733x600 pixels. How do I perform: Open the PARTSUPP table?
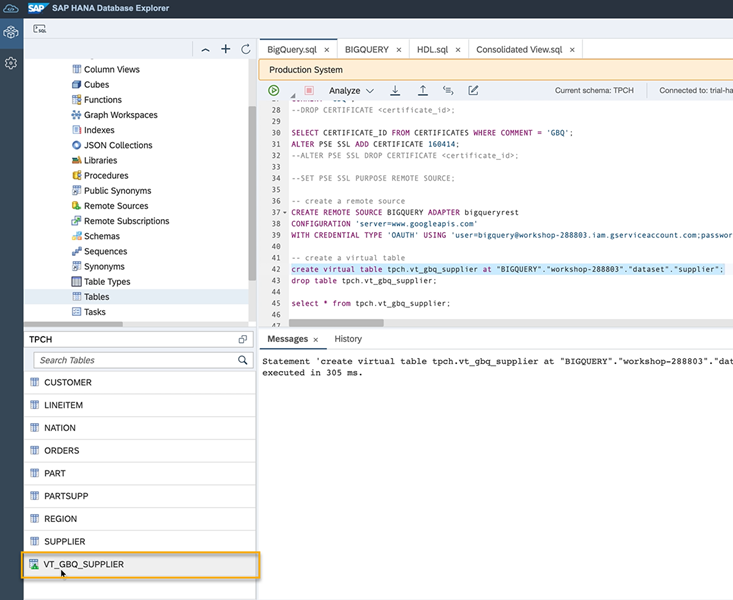(140, 496)
